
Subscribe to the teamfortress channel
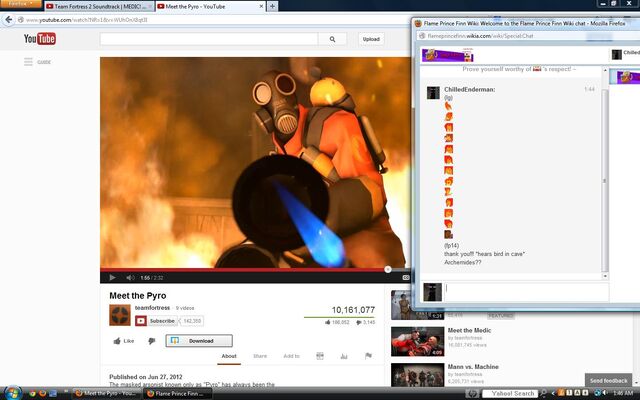(x=156, y=321)
